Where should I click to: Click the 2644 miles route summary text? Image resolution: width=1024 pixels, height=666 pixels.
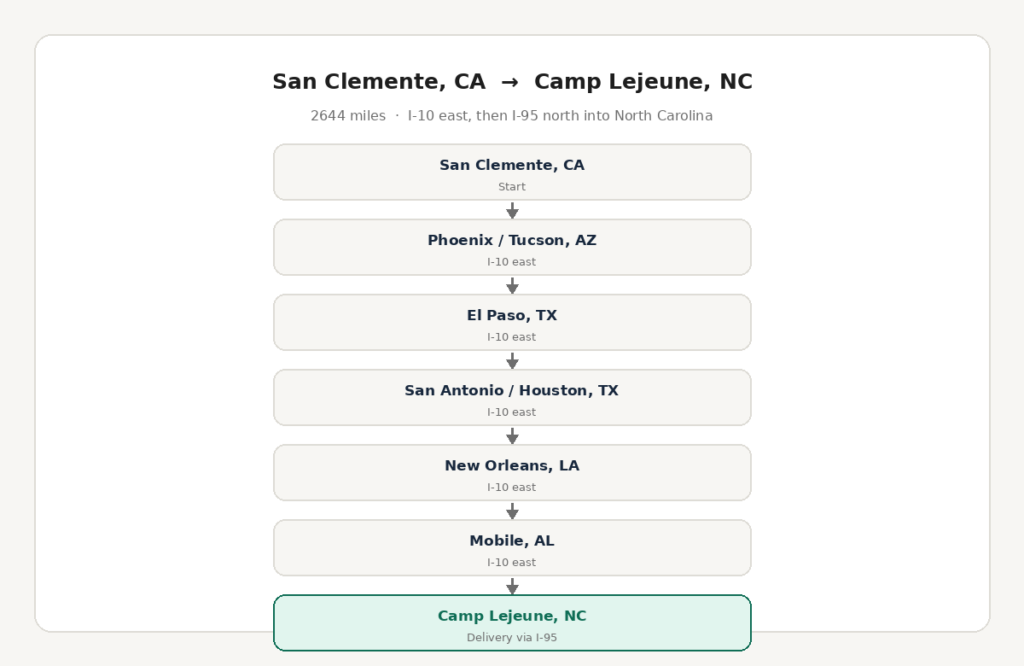tap(511, 116)
